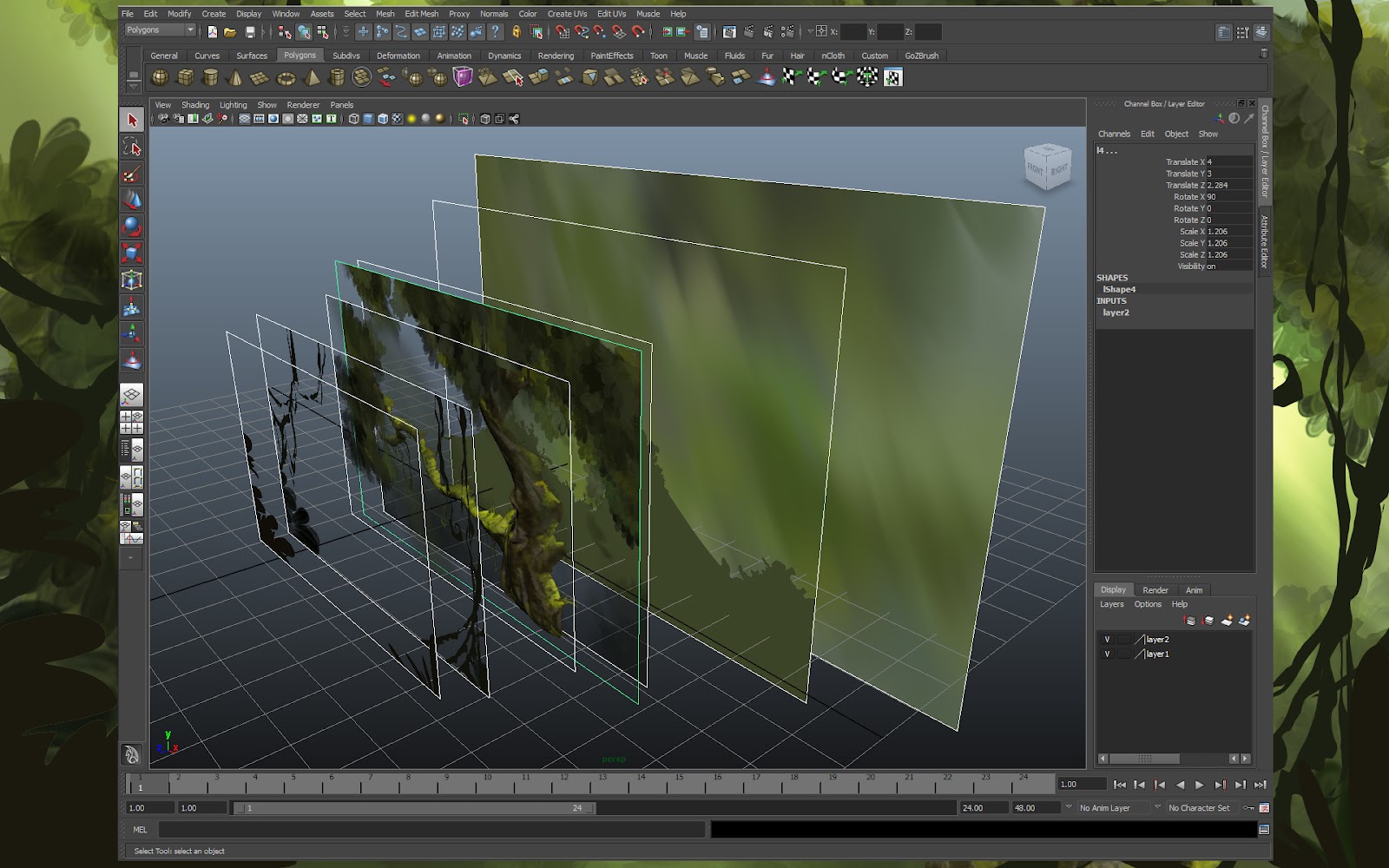The width and height of the screenshot is (1389, 868).
Task: Click inside the MEL command line field
Action: (391, 829)
